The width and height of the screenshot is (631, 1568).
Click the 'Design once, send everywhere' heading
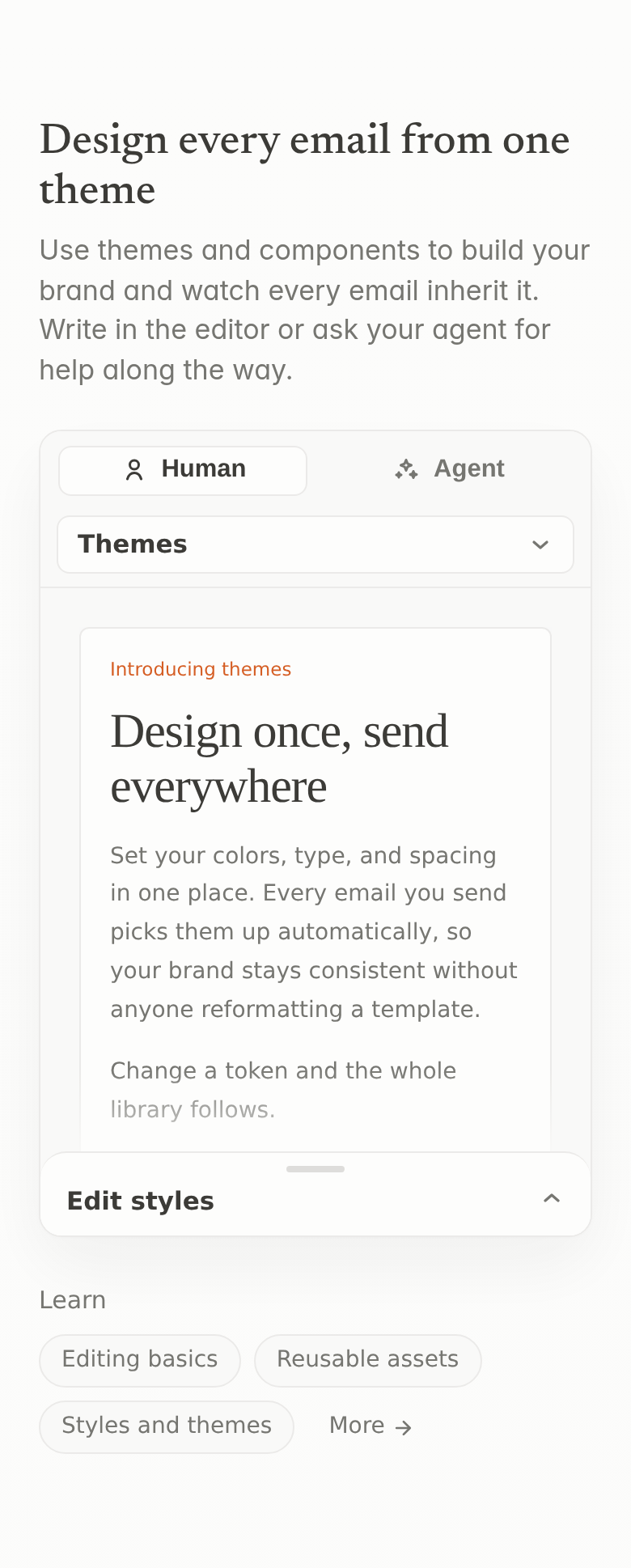(x=279, y=758)
